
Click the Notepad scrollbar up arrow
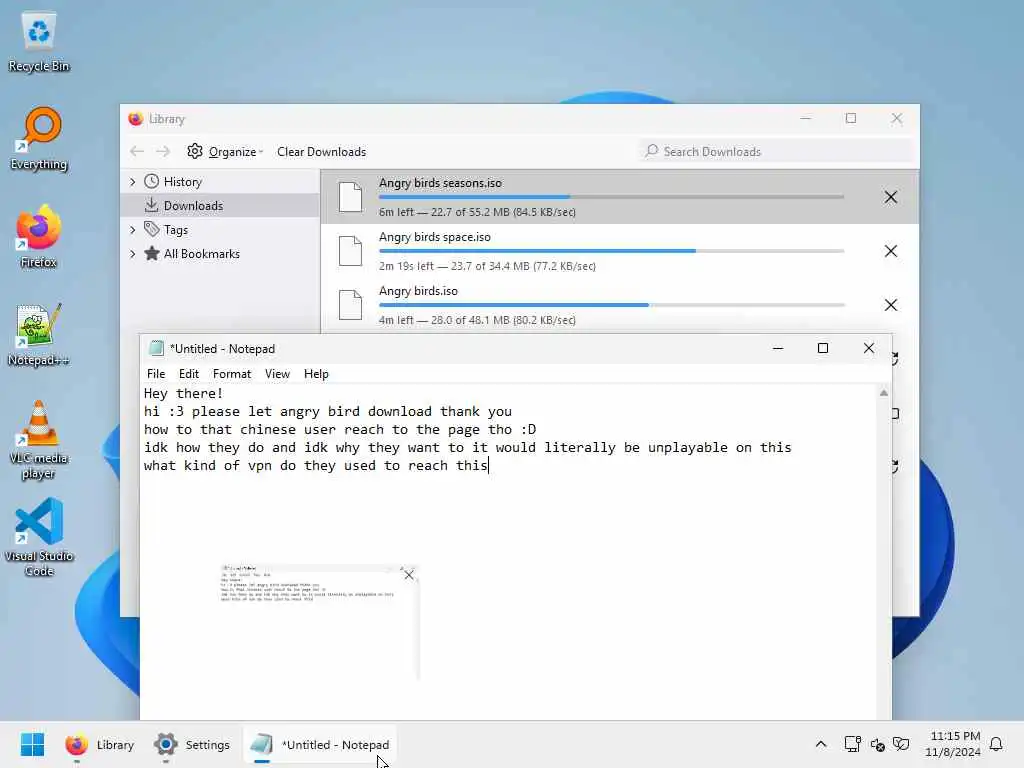click(884, 393)
